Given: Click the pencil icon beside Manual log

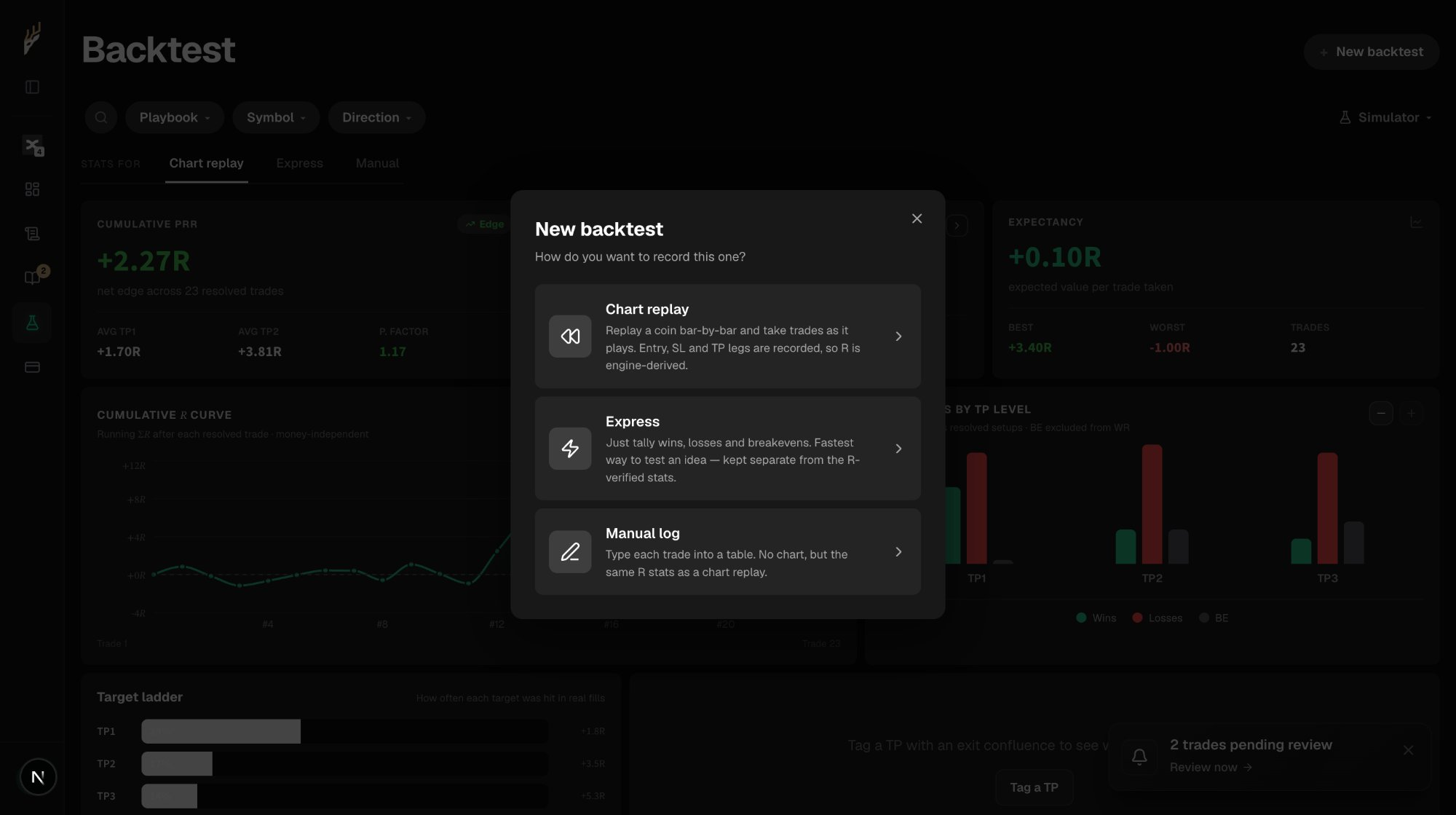Looking at the screenshot, I should point(570,551).
